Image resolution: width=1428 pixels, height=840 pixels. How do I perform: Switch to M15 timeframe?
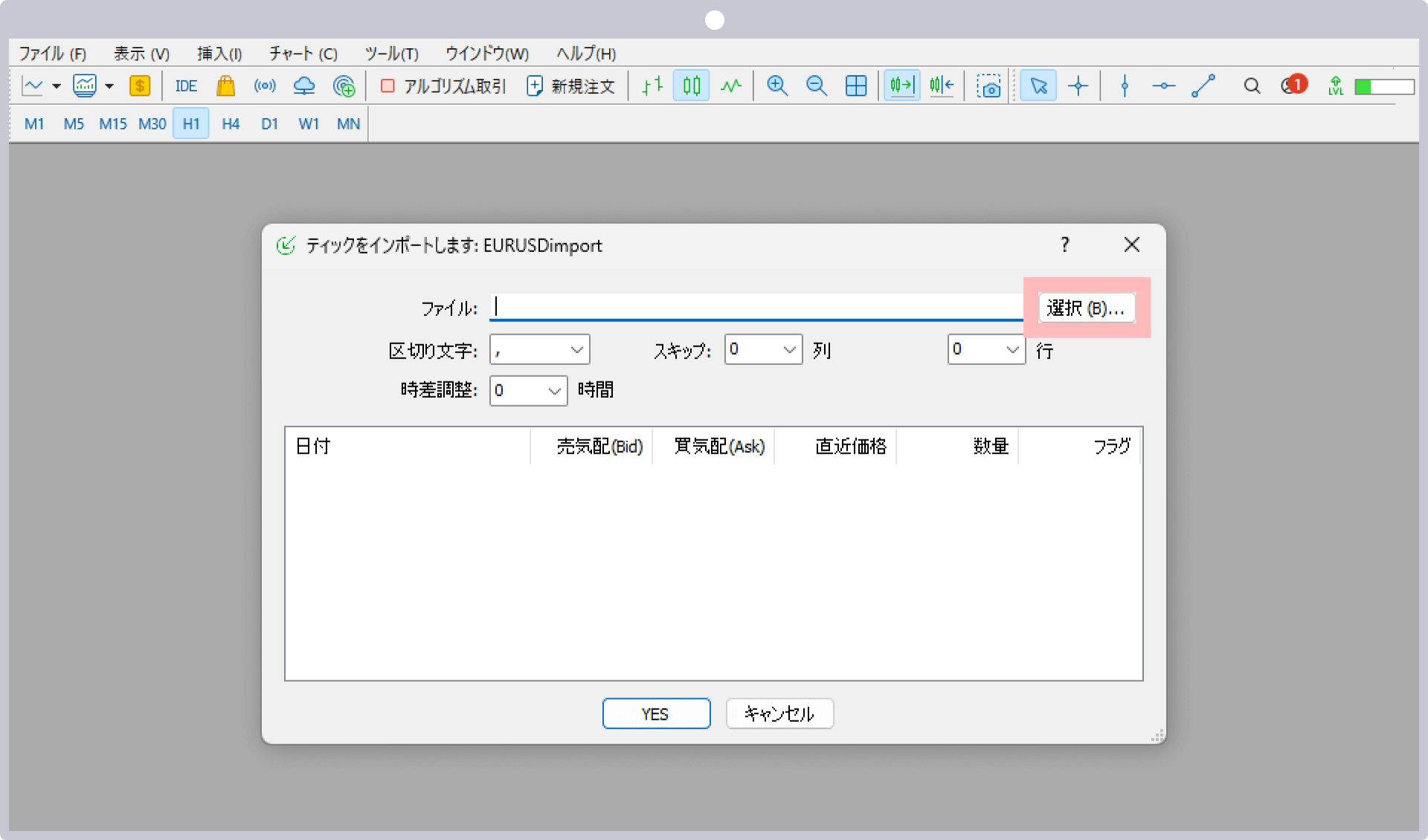pyautogui.click(x=113, y=124)
